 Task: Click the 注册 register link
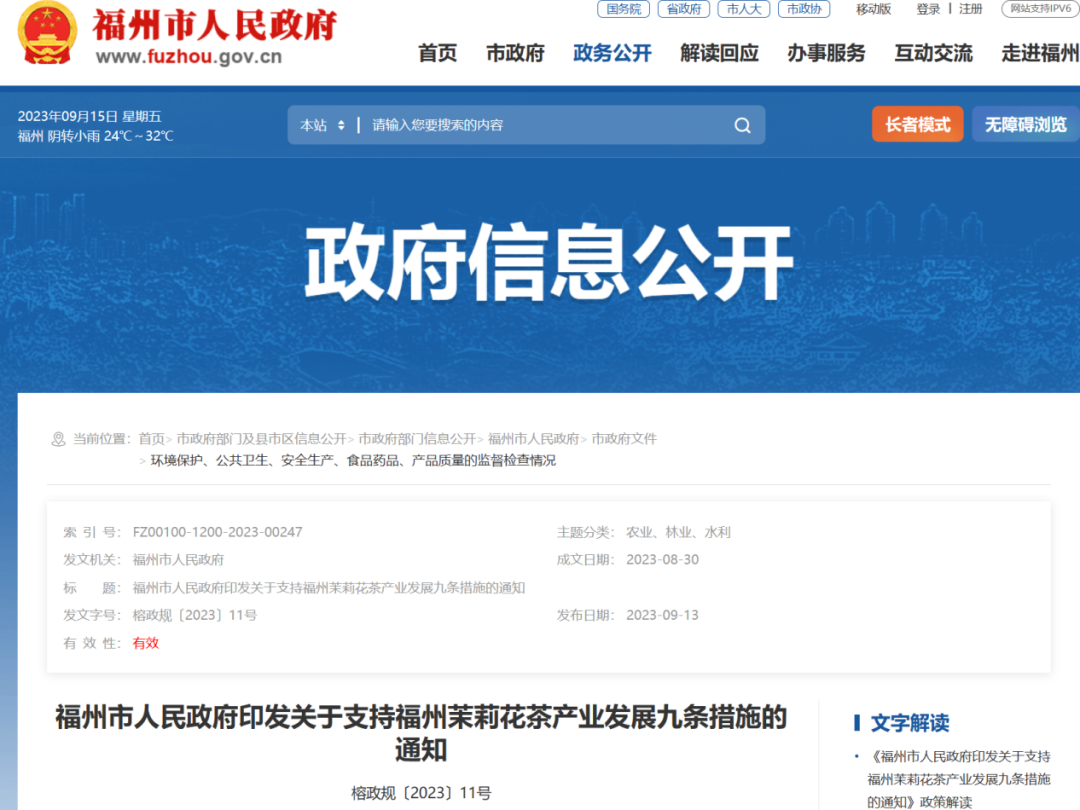pyautogui.click(x=970, y=9)
